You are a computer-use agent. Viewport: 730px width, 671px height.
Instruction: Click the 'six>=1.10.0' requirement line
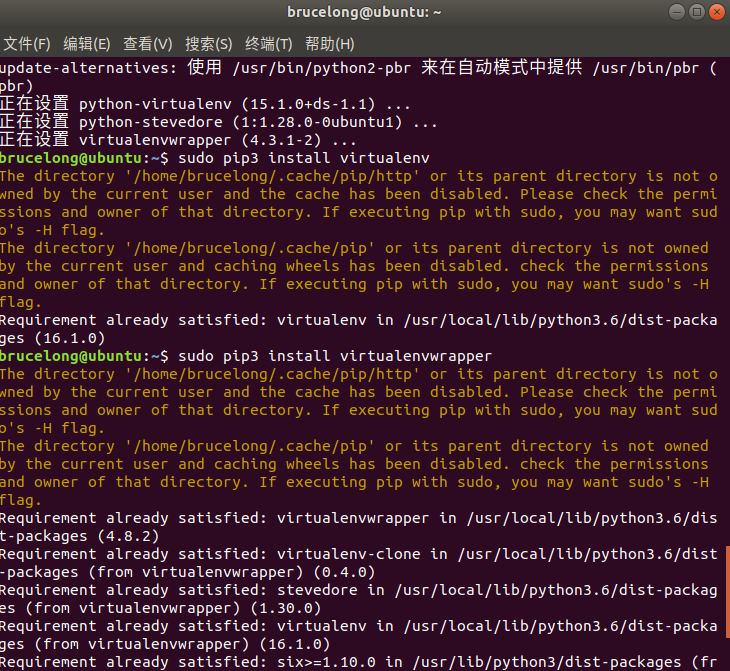click(x=358, y=662)
